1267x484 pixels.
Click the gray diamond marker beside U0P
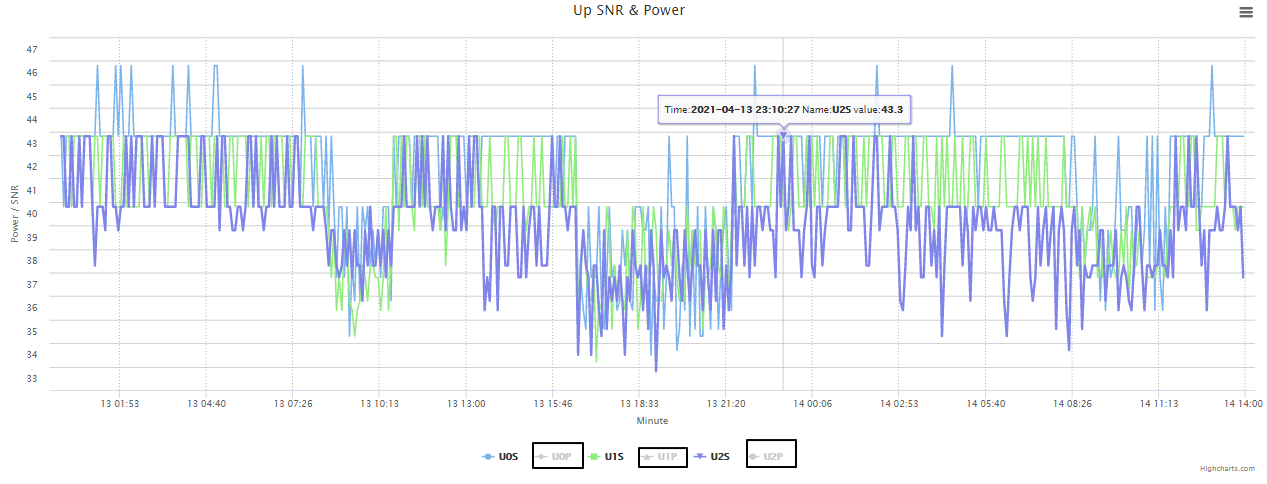[x=541, y=457]
